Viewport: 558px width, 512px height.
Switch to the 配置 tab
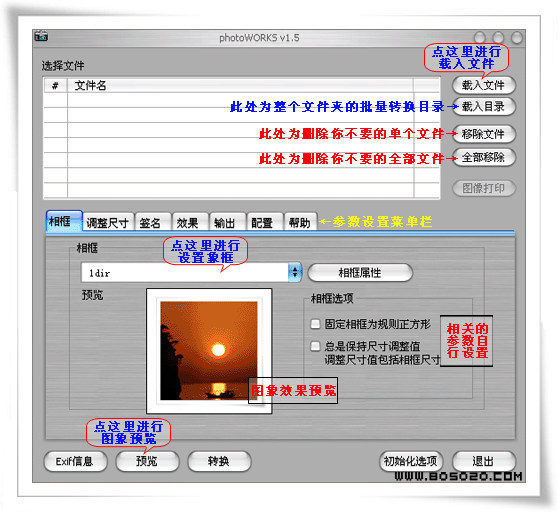(x=265, y=223)
